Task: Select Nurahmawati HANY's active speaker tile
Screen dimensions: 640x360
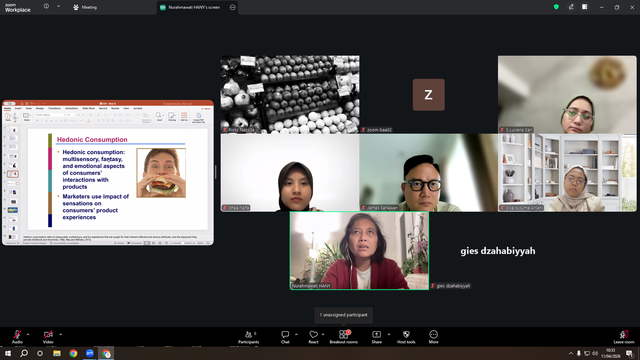Action: tap(359, 251)
